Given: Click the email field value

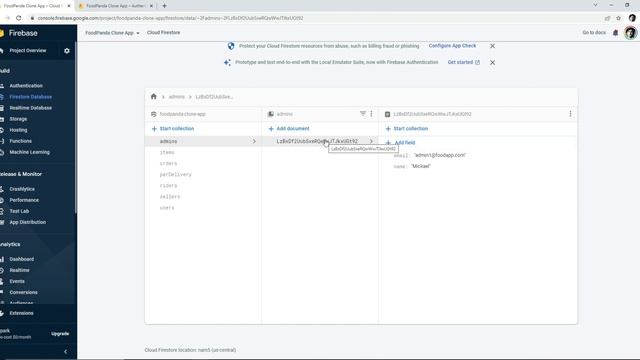Looking at the screenshot, I should click(x=440, y=155).
